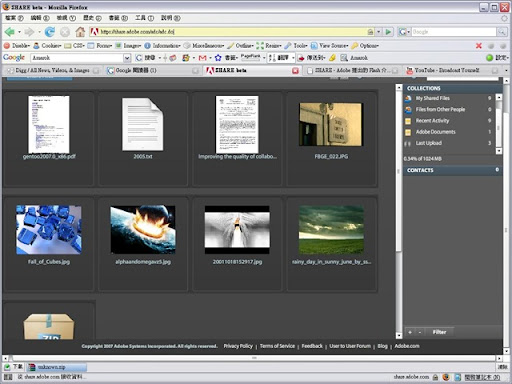Click the minus button beside Filter

[420, 332]
